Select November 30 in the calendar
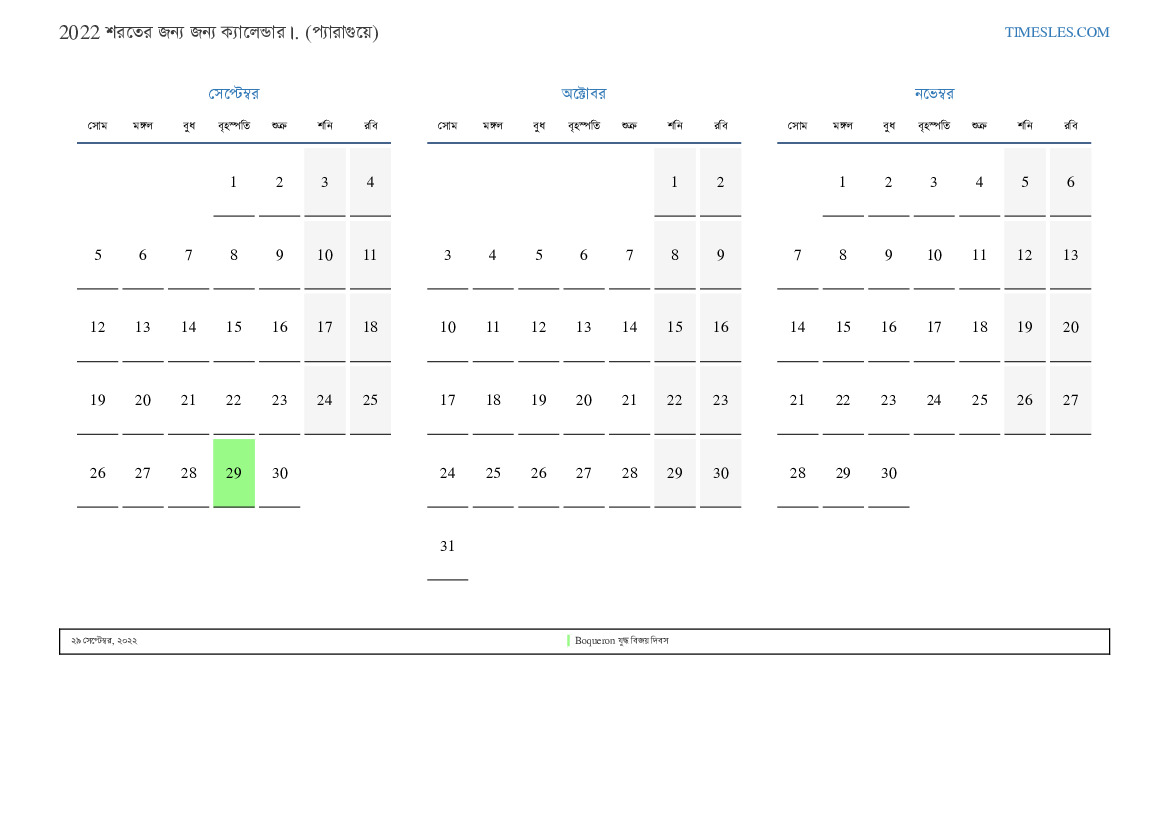Viewport: 1169px width, 827px height. pyautogui.click(x=889, y=473)
